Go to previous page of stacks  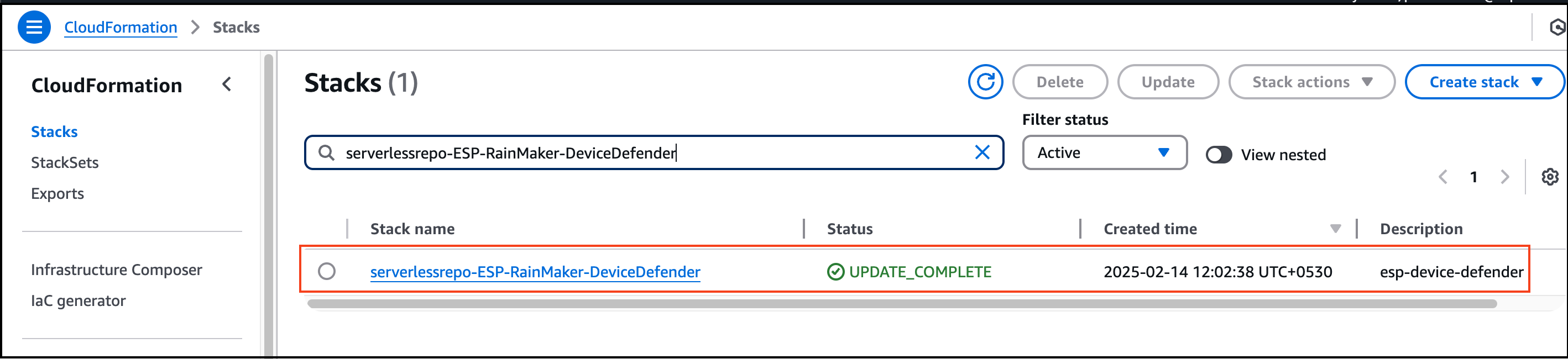point(1442,177)
